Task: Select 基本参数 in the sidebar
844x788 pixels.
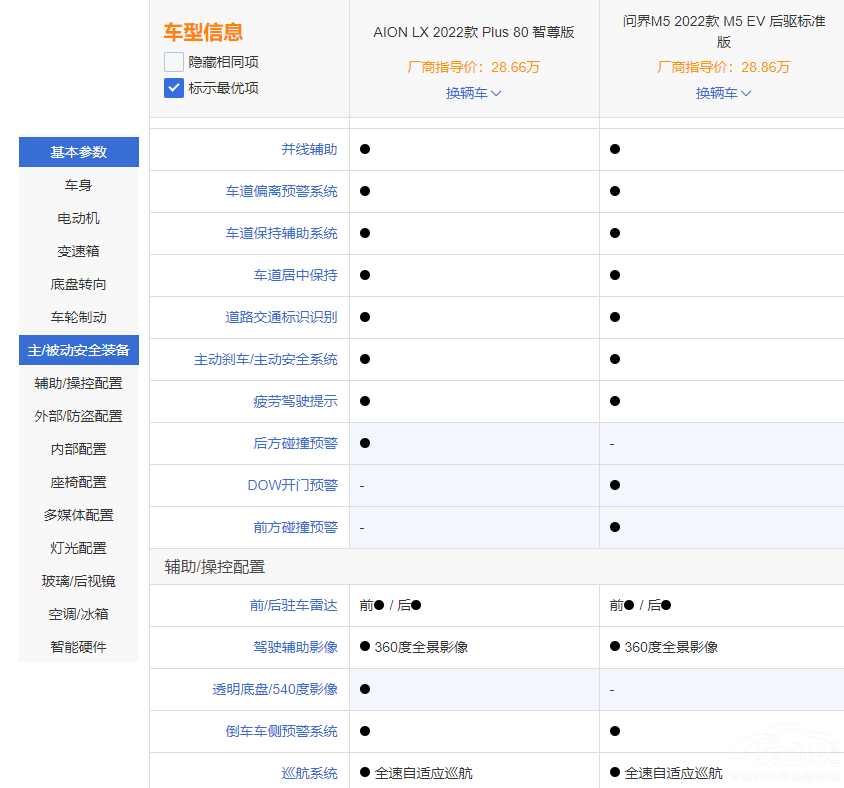Action: click(79, 152)
